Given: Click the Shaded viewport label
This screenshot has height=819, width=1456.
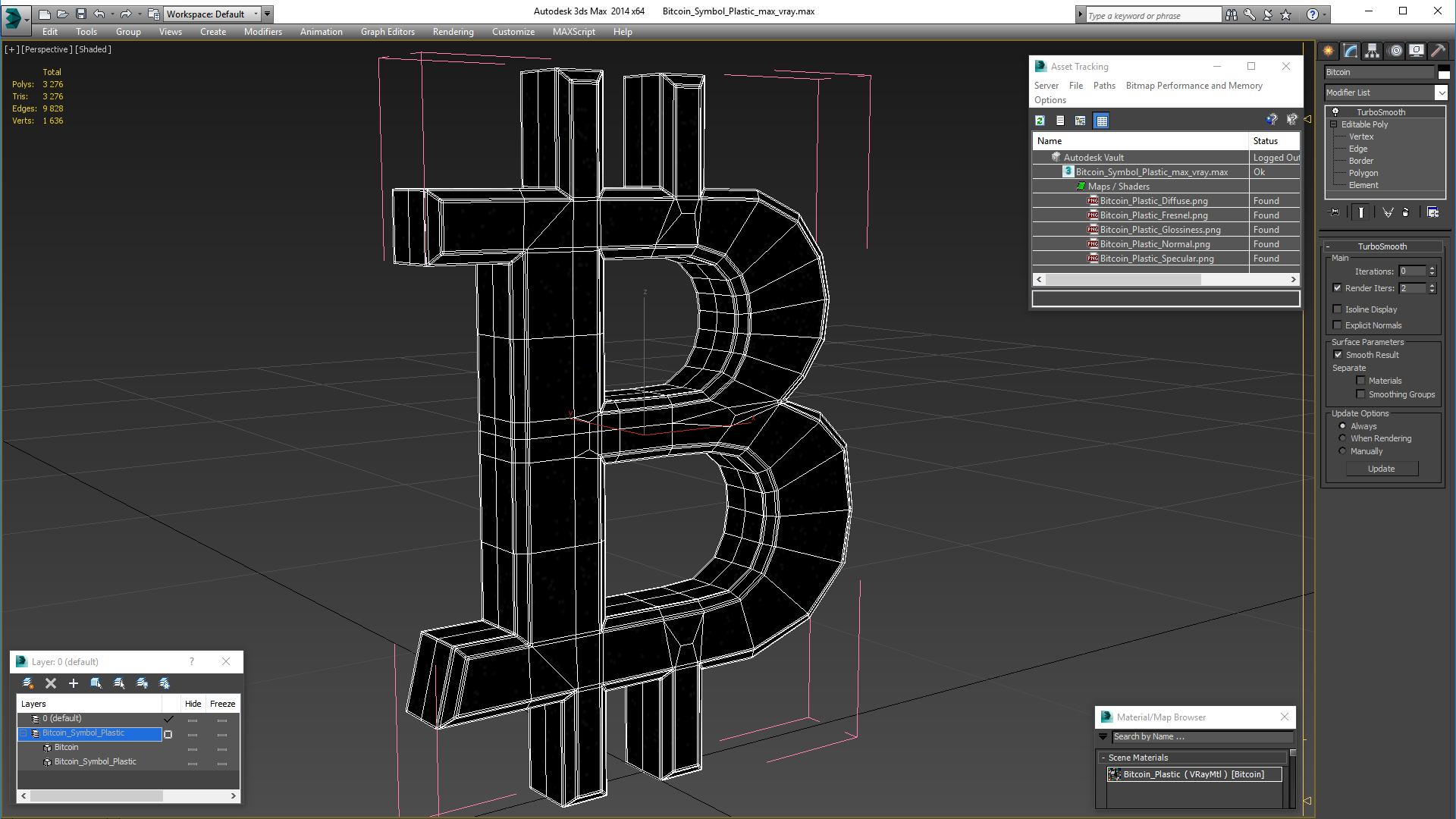Looking at the screenshot, I should pos(93,49).
